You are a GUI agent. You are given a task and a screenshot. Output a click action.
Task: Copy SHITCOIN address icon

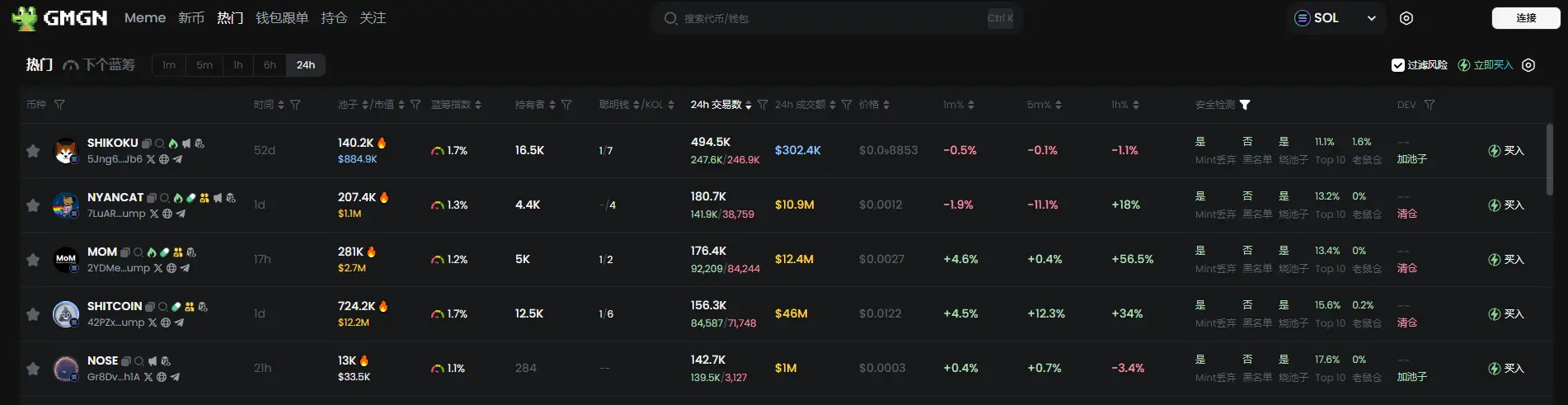[150, 307]
